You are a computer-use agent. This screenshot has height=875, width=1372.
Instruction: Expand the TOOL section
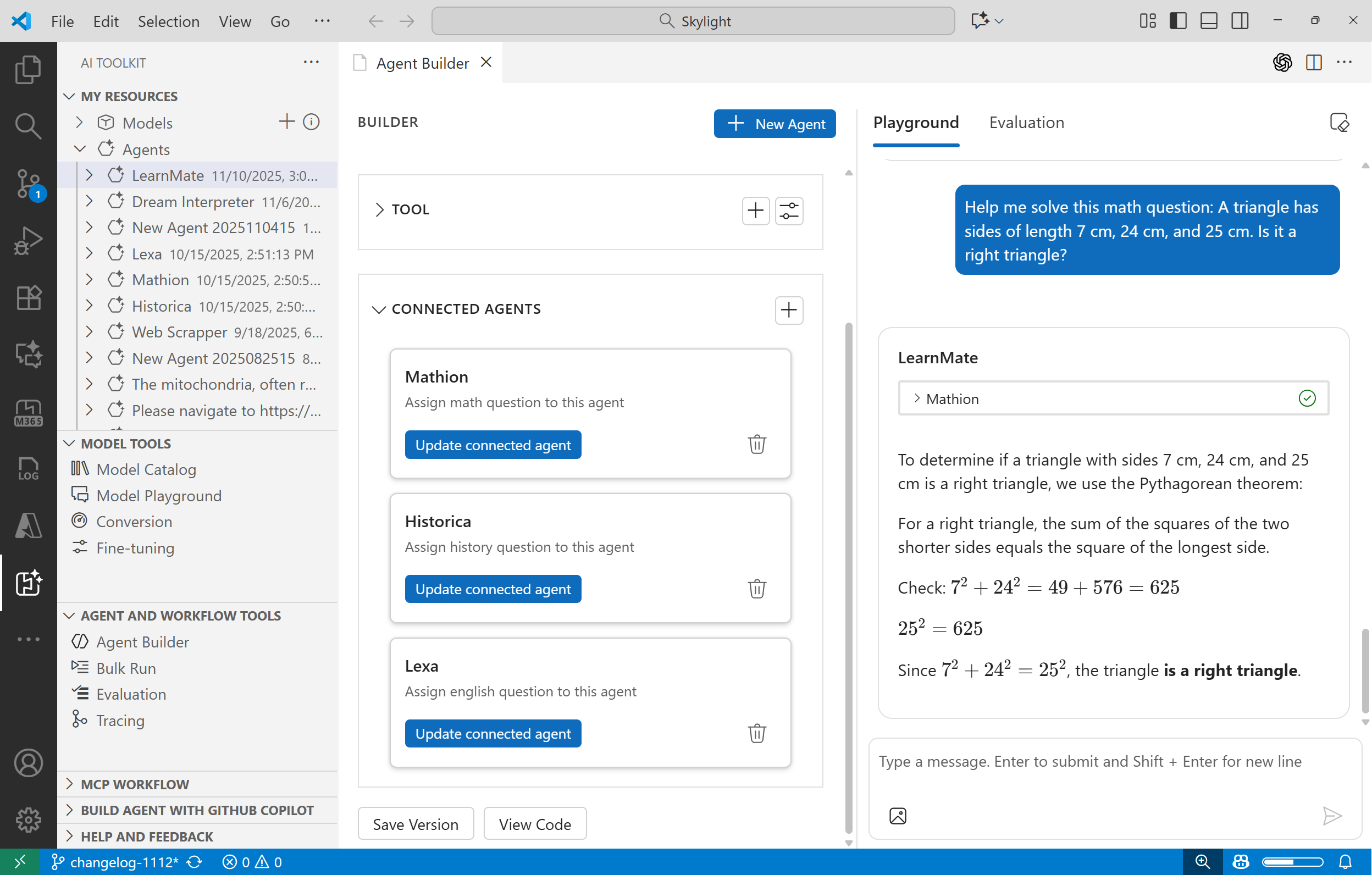[379, 209]
